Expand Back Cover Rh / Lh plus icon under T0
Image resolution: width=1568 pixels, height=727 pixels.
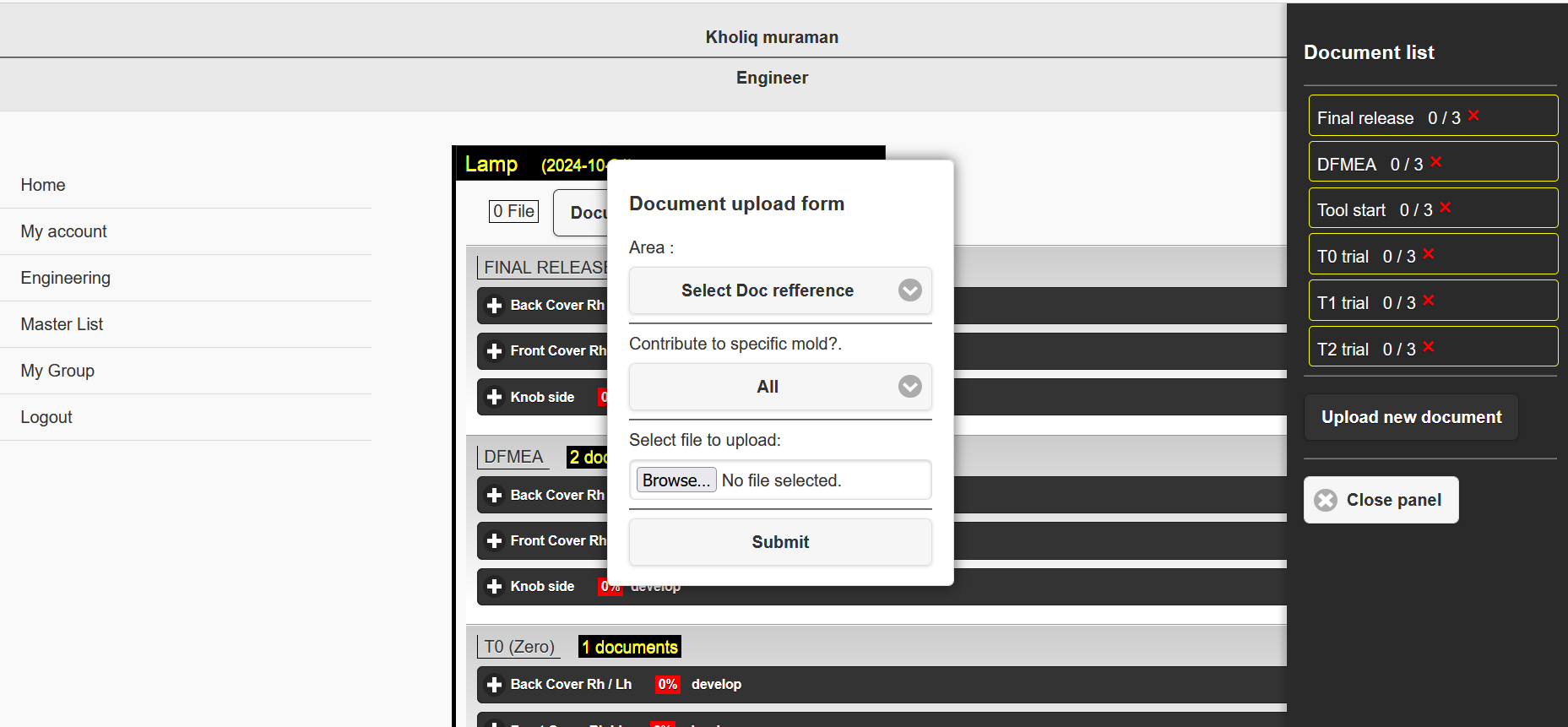pos(495,685)
